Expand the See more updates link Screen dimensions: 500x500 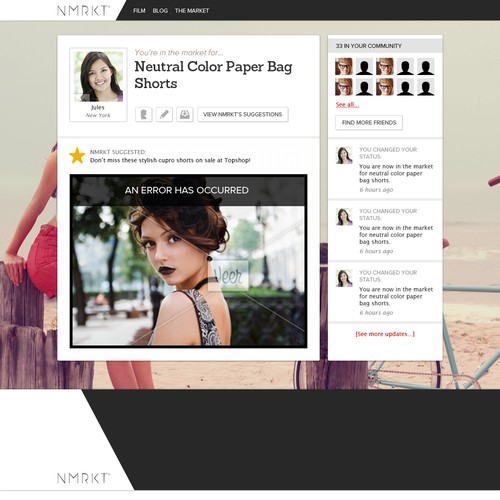[x=385, y=334]
